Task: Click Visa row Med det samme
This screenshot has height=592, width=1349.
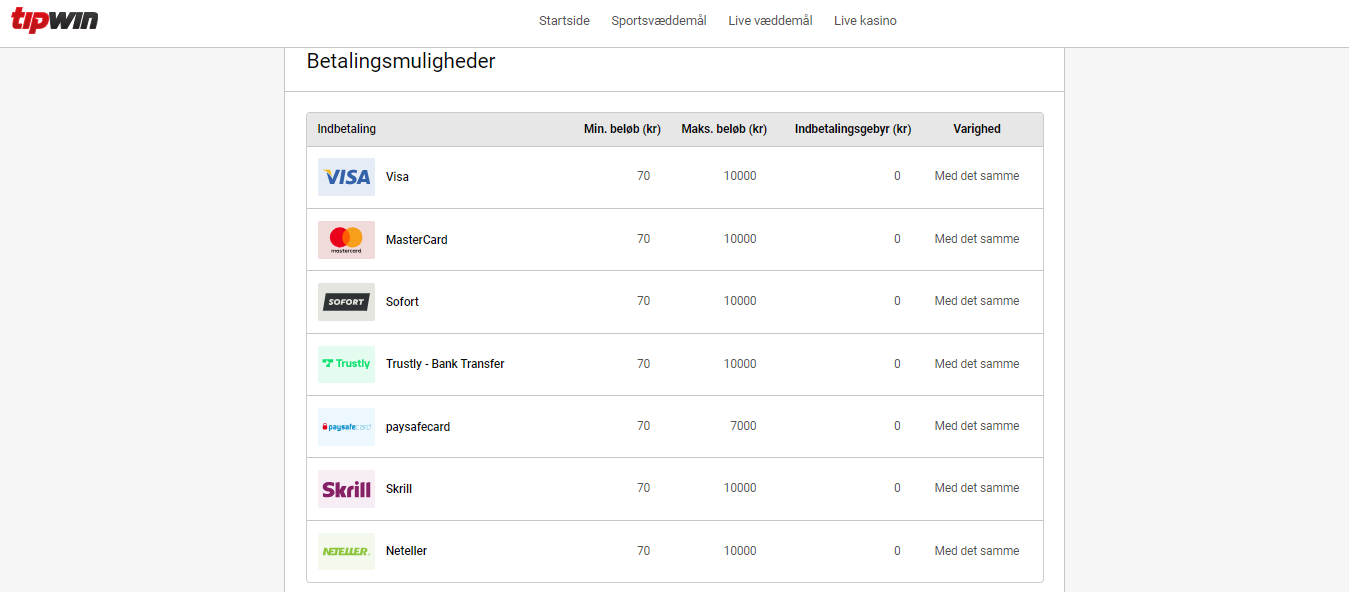Action: [x=977, y=176]
